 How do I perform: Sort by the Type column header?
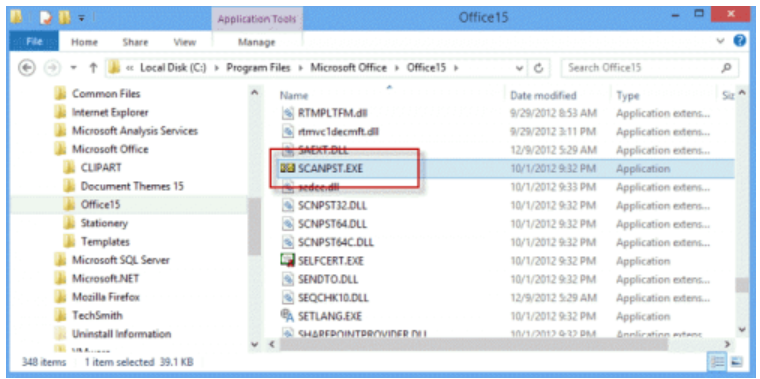point(628,96)
